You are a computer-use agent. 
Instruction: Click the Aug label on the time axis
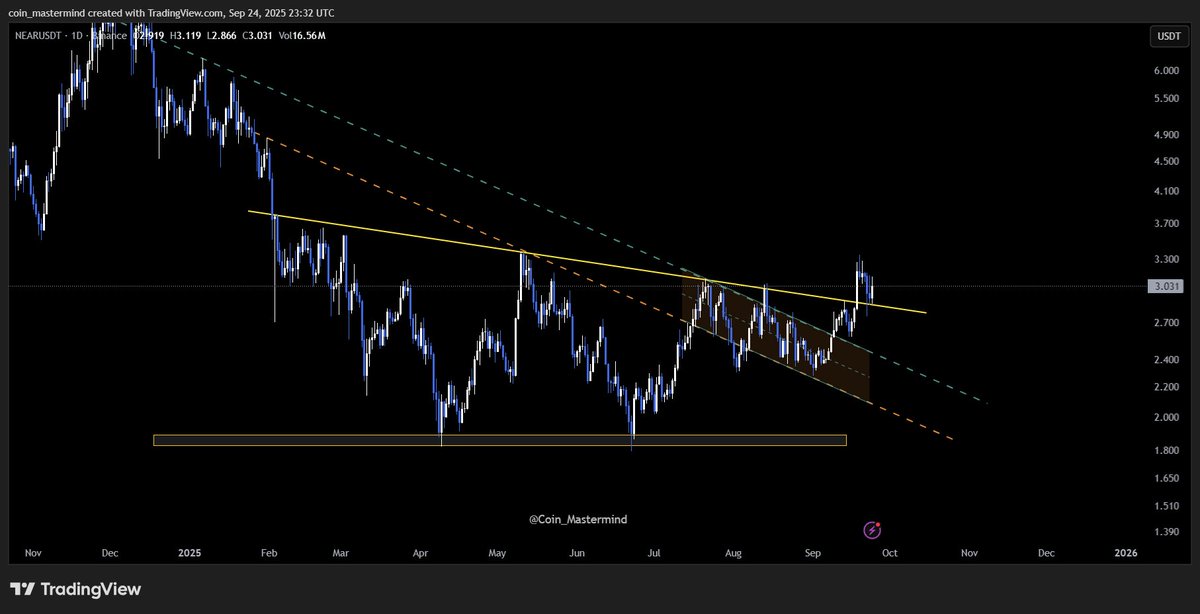pyautogui.click(x=733, y=552)
